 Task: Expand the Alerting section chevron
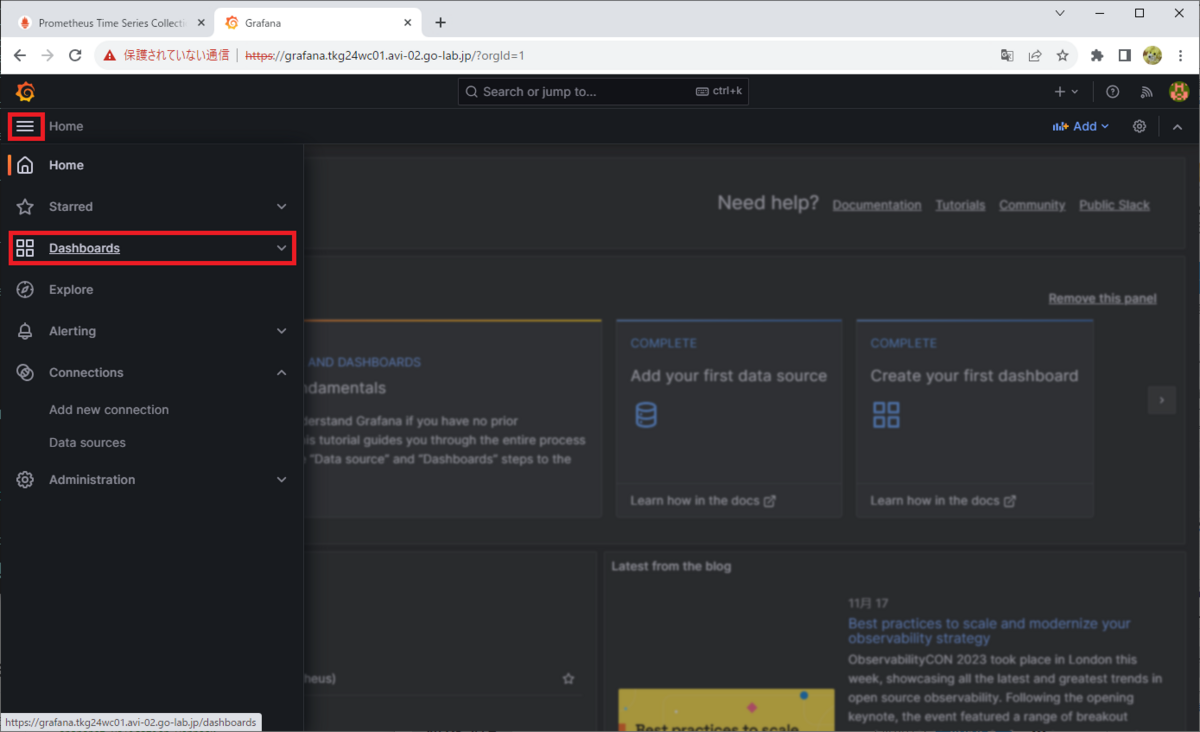pos(281,331)
